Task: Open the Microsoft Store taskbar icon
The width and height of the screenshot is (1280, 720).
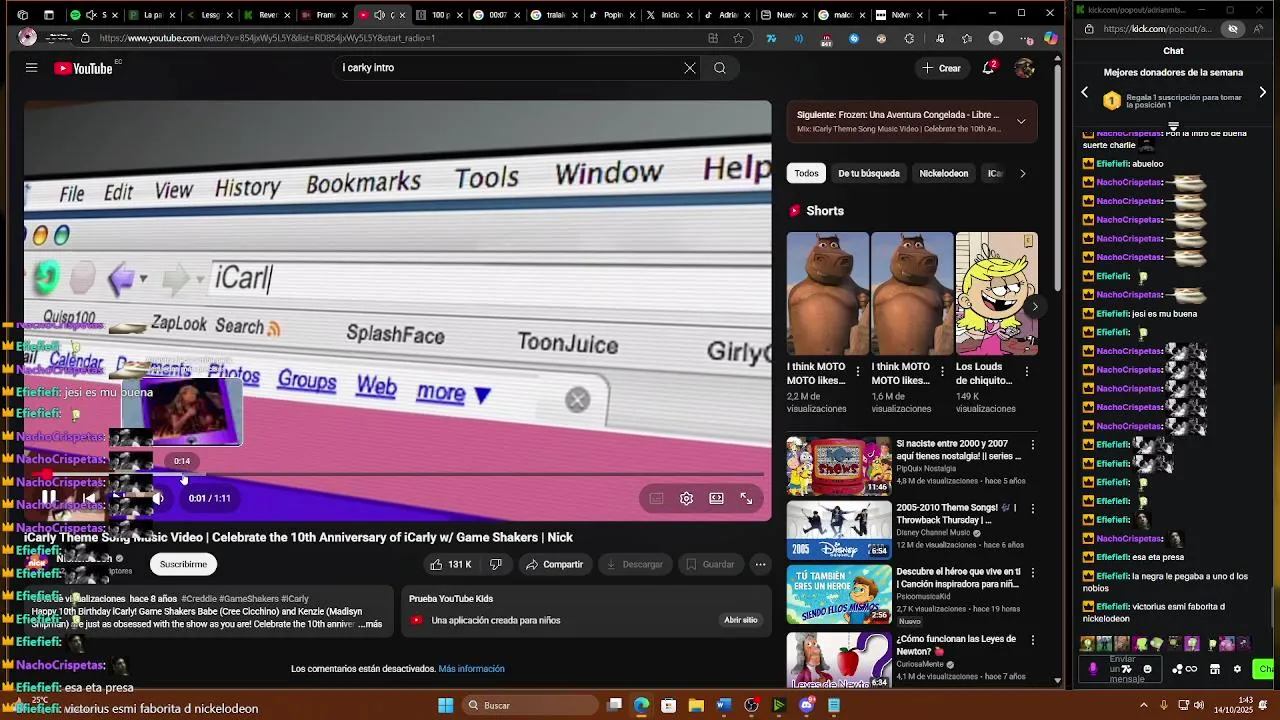Action: click(668, 705)
